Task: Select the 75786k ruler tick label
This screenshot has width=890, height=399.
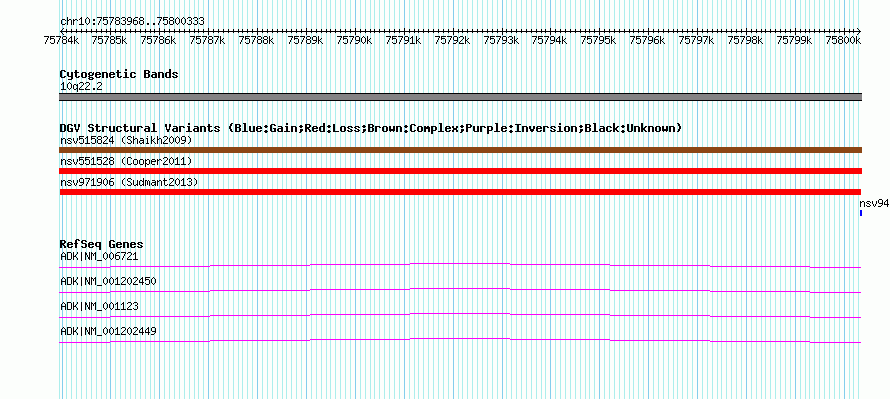Action: (x=158, y=40)
